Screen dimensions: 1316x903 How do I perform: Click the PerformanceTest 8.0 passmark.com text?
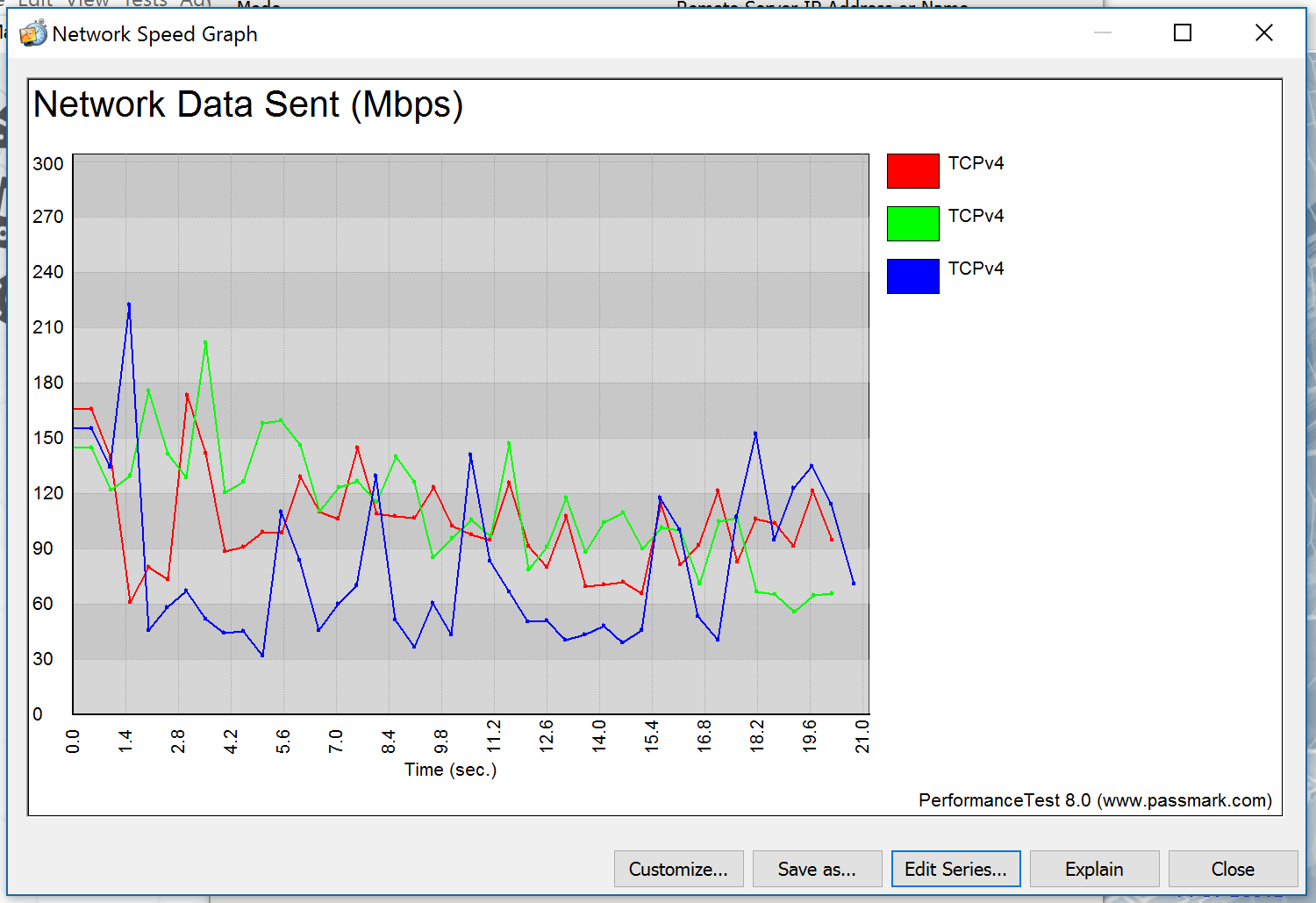1095,800
